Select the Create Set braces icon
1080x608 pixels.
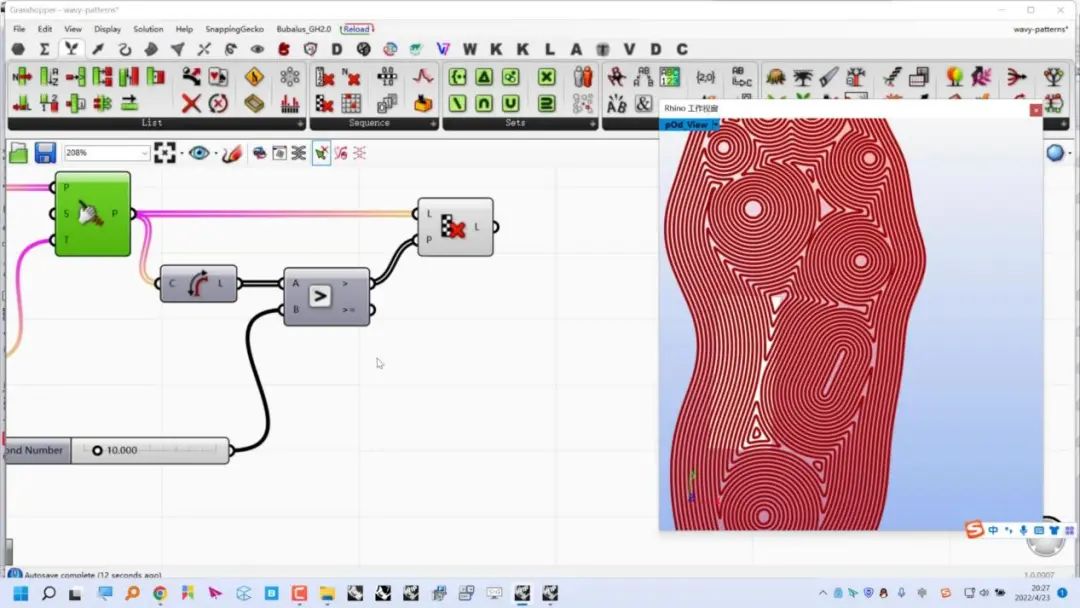tap(457, 76)
